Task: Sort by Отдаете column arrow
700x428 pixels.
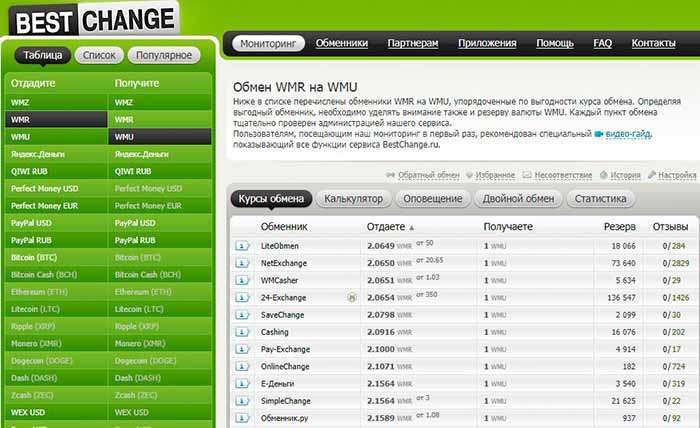Action: tap(412, 228)
